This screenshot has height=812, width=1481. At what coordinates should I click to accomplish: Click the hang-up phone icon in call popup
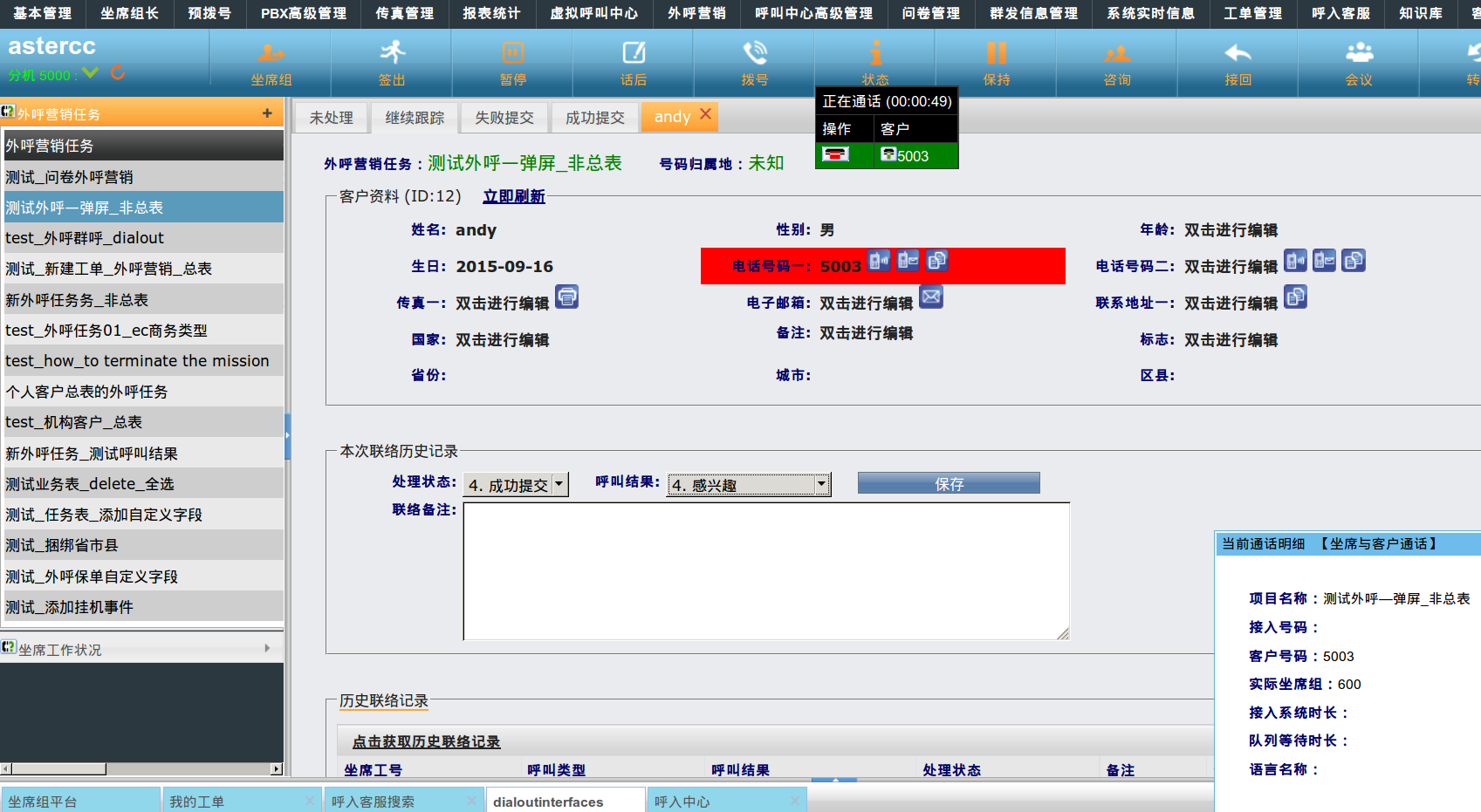835,155
